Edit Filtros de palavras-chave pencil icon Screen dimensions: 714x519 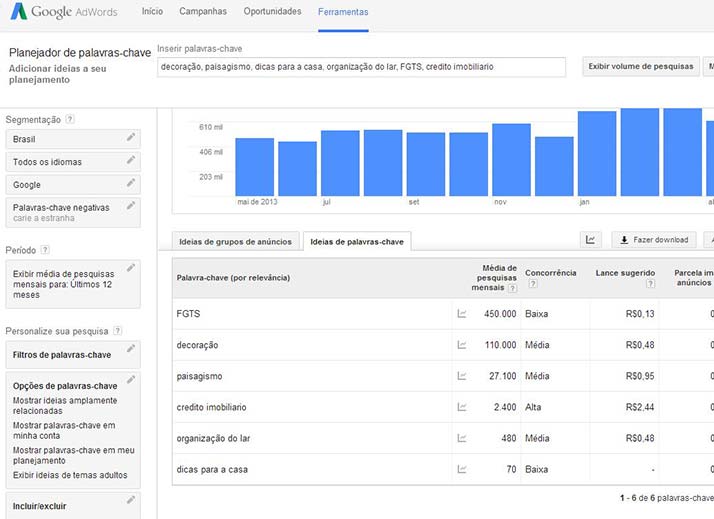pos(131,348)
